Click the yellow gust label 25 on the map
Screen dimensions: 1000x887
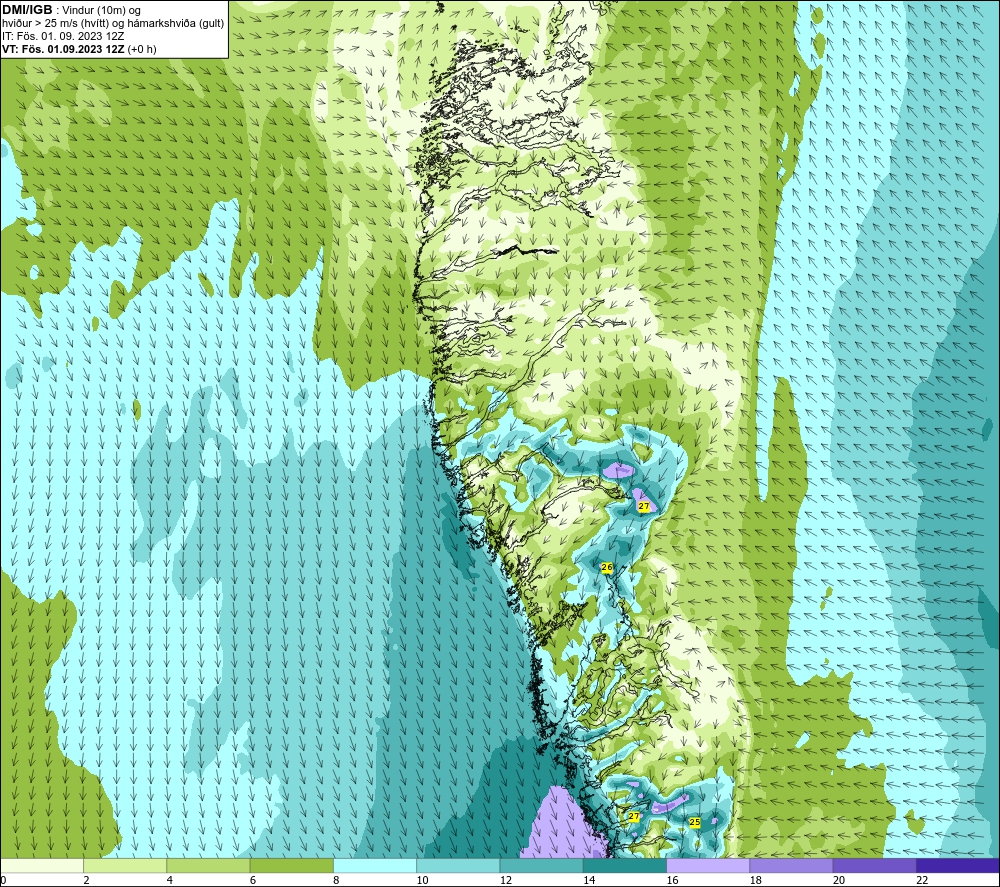(695, 823)
